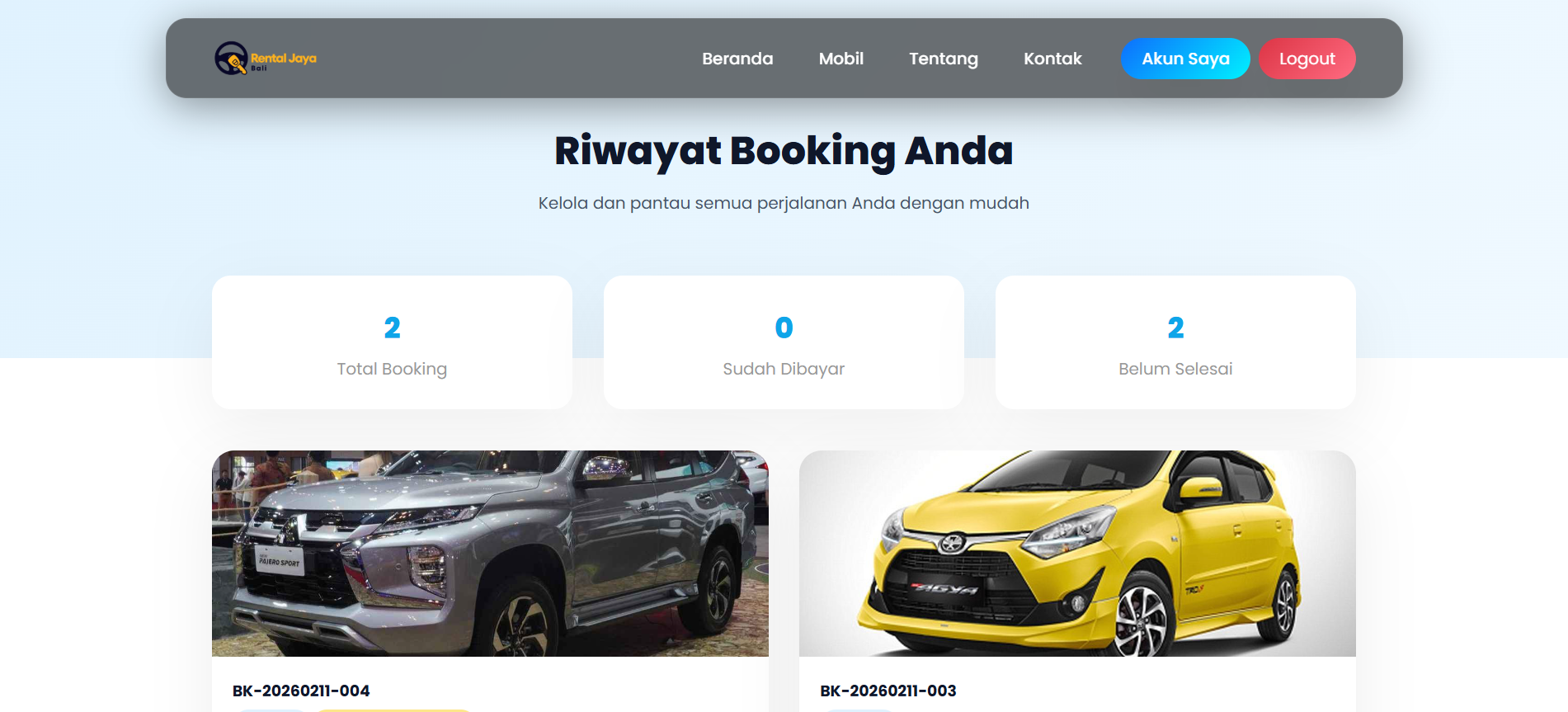The height and width of the screenshot is (712, 1568).
Task: Select the Belum Selesai stat card
Action: pos(1175,342)
